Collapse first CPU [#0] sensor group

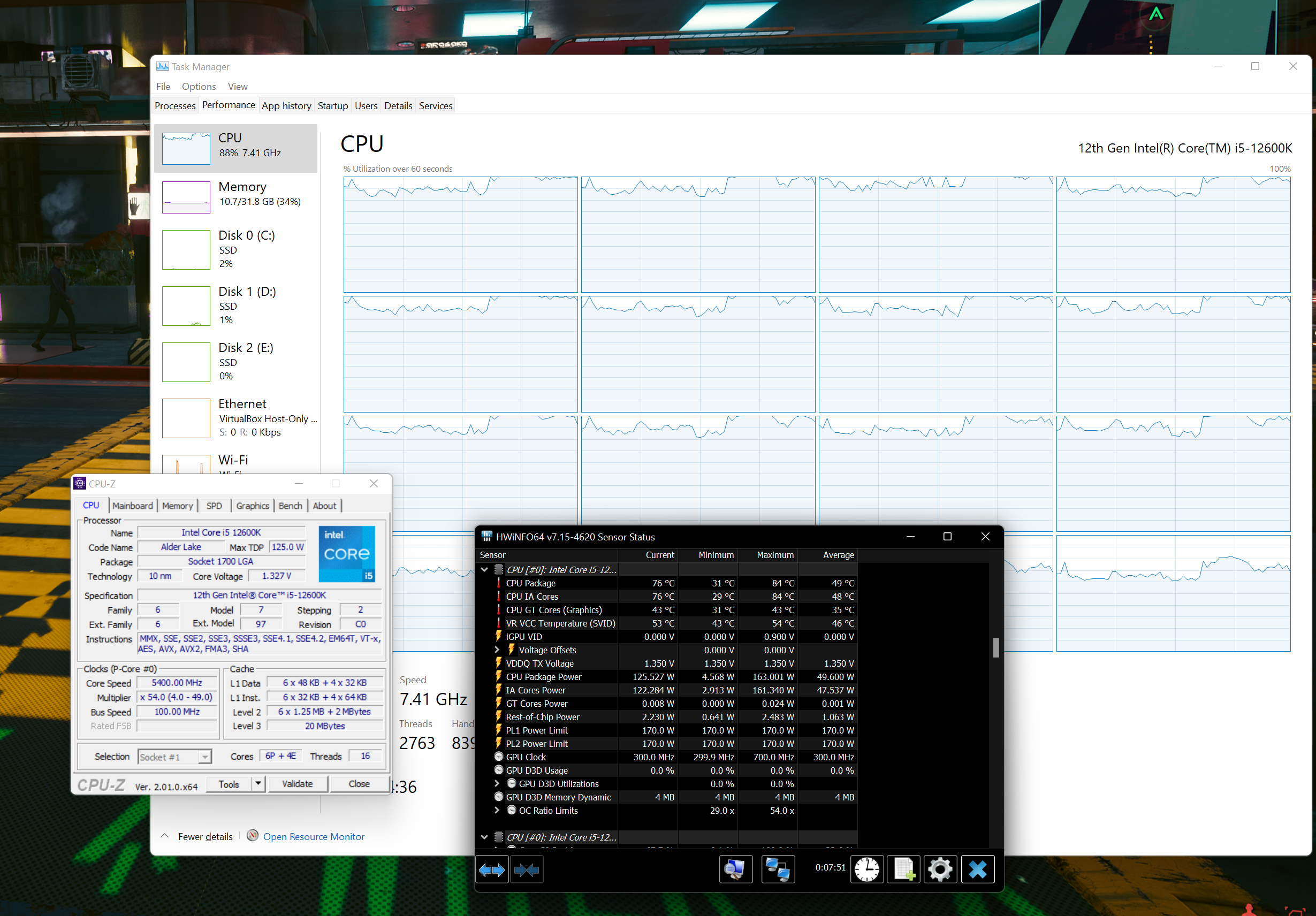pyautogui.click(x=484, y=569)
